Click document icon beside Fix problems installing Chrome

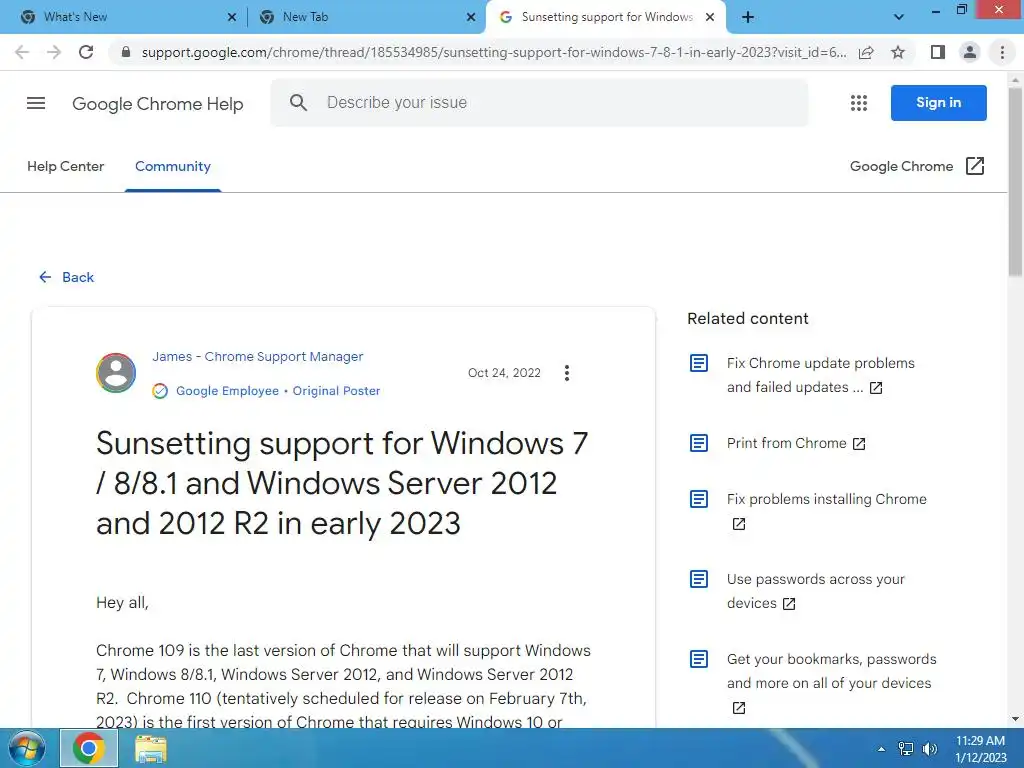699,499
